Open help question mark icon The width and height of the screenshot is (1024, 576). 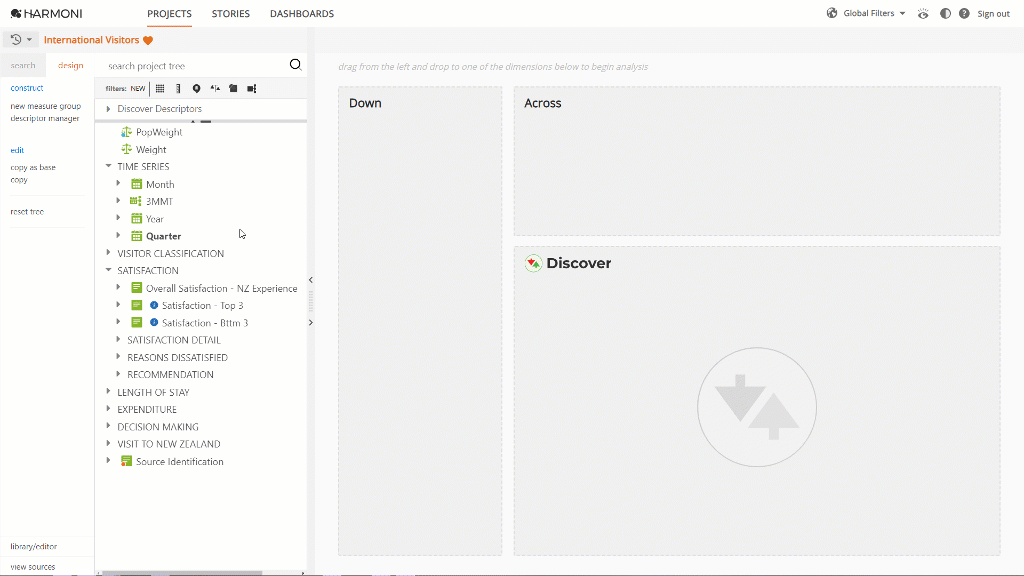(x=964, y=14)
